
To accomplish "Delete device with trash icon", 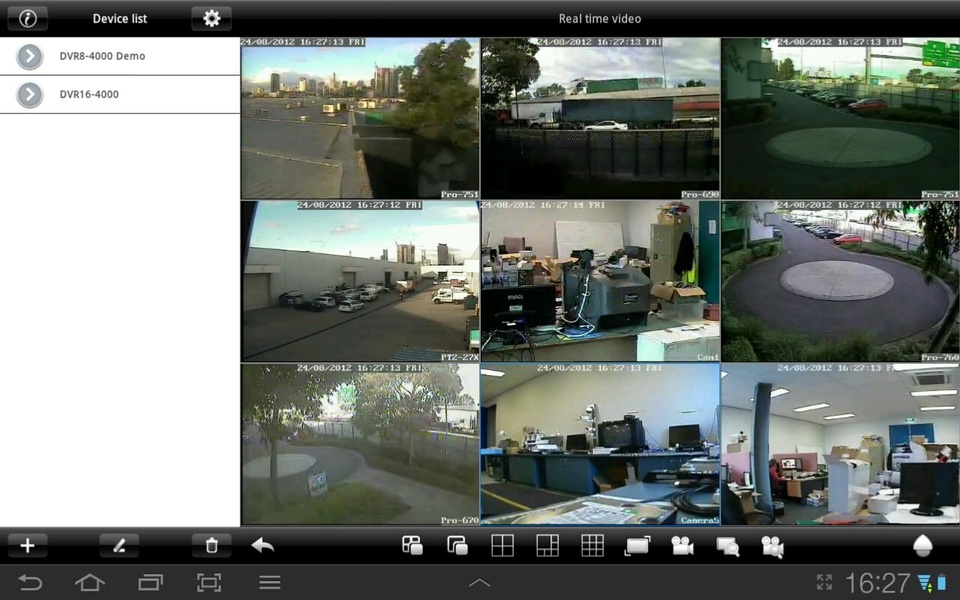I will click(211, 546).
